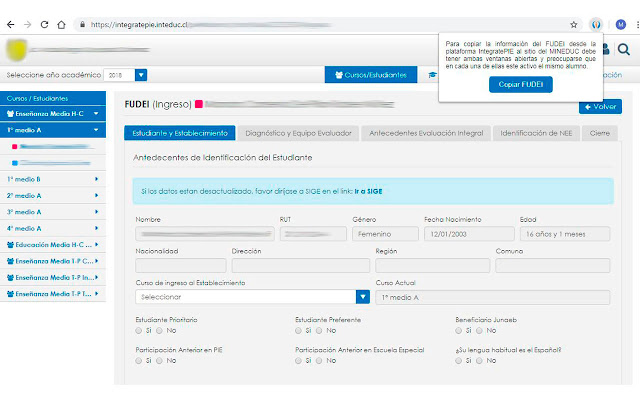Click the Dirección field

coord(301,265)
